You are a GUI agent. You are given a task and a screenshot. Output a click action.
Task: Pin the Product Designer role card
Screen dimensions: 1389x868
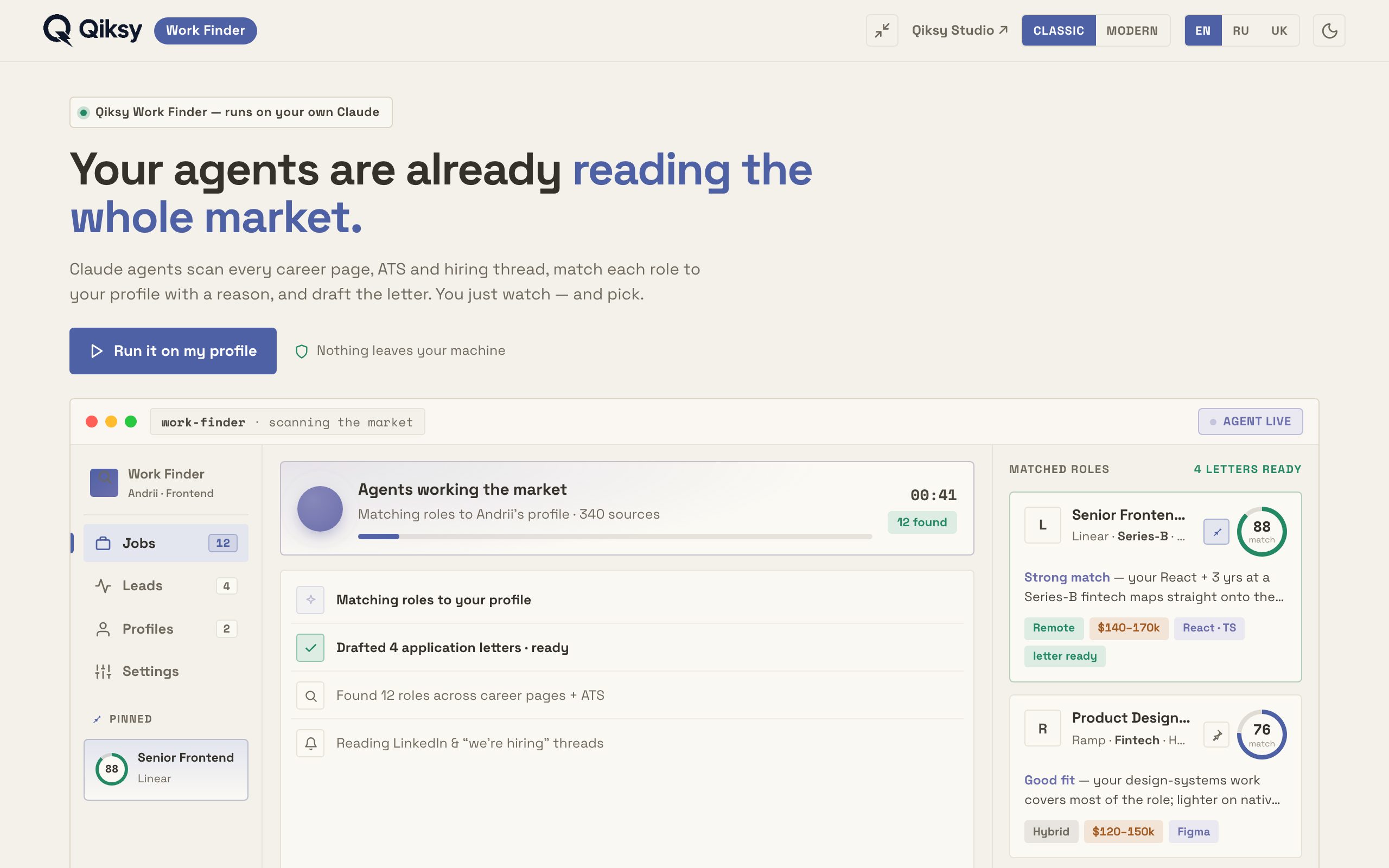click(1216, 735)
